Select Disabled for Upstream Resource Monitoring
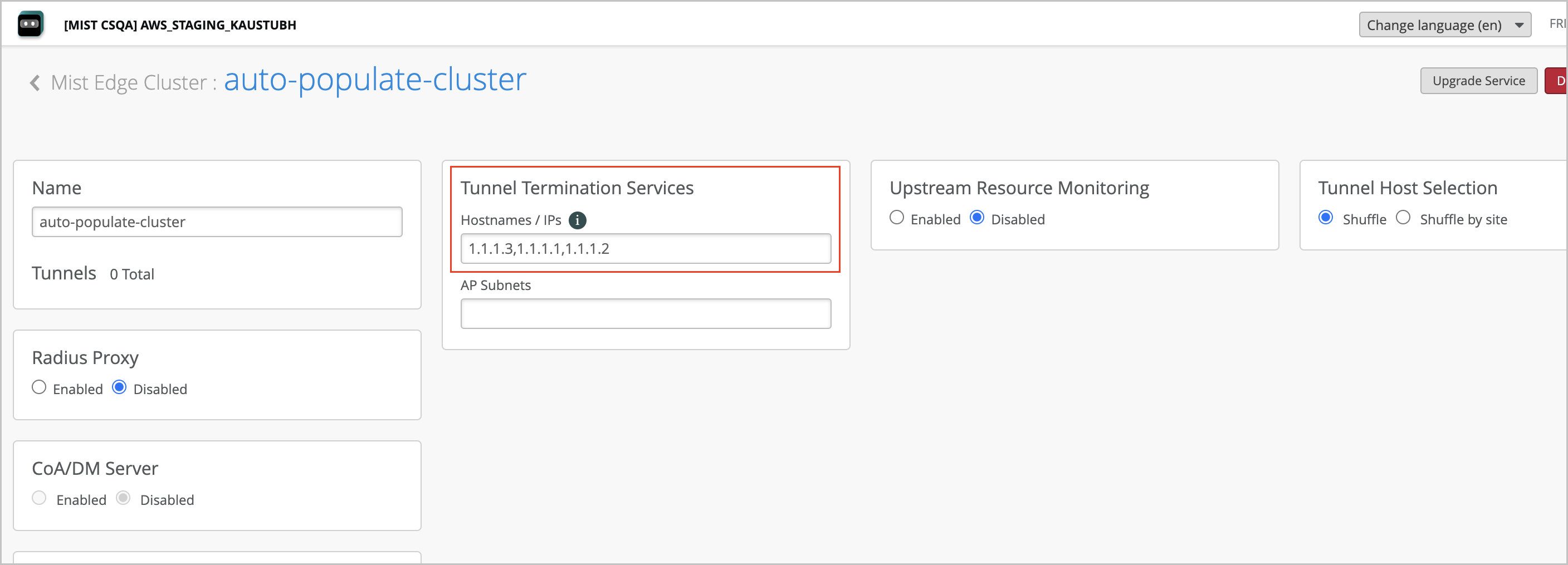This screenshot has width=1568, height=565. click(976, 218)
